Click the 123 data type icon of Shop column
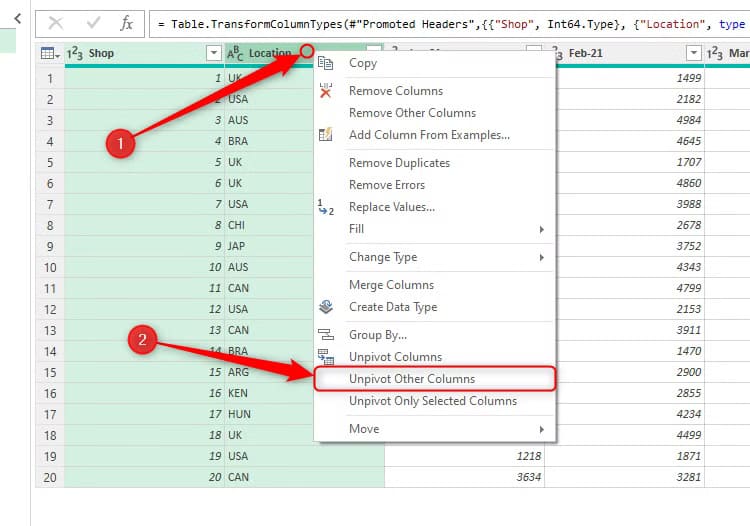Viewport: 750px width, 526px height. (75, 53)
